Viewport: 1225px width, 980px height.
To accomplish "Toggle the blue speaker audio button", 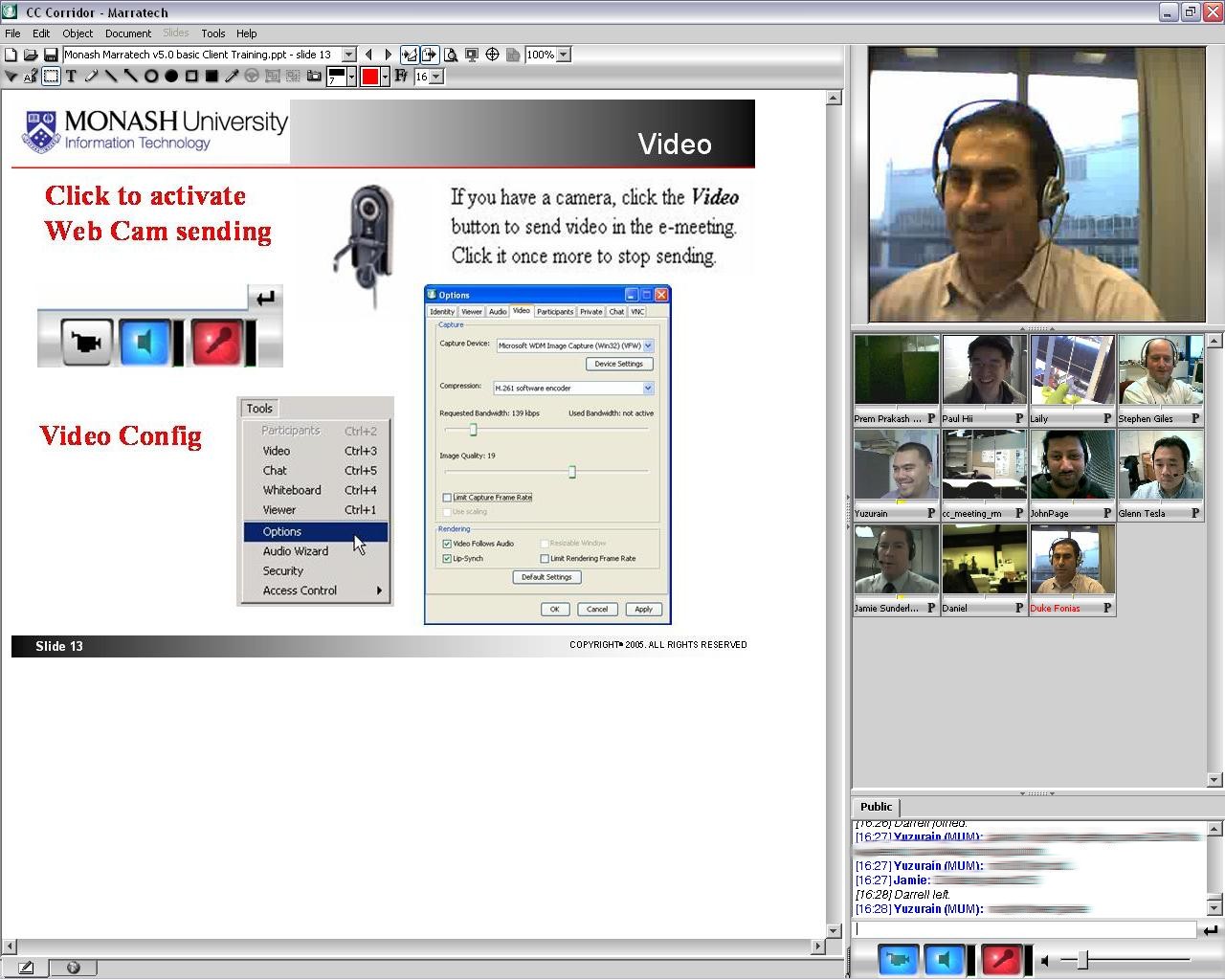I will (x=945, y=959).
